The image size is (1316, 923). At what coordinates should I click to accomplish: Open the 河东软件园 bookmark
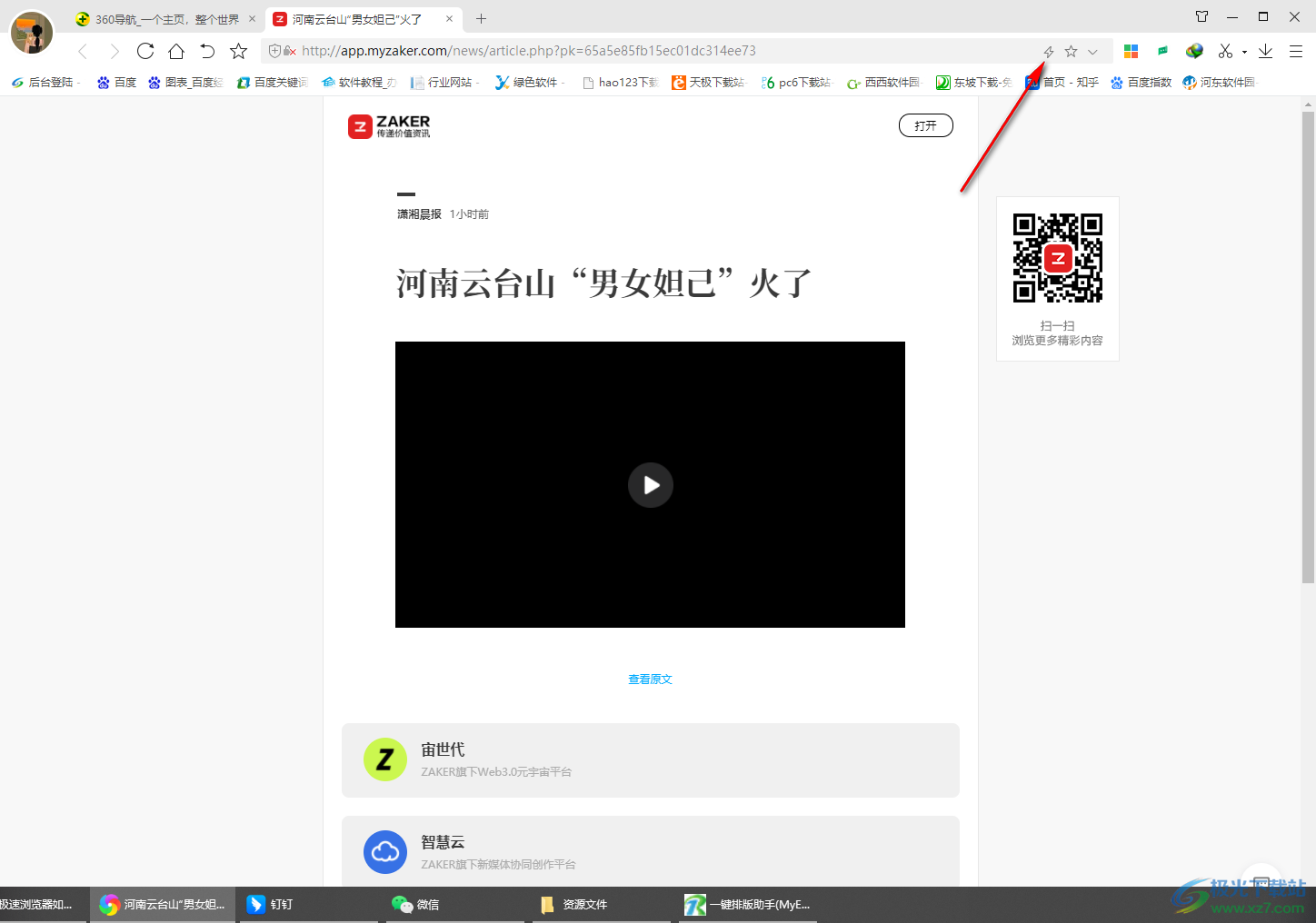[1219, 83]
